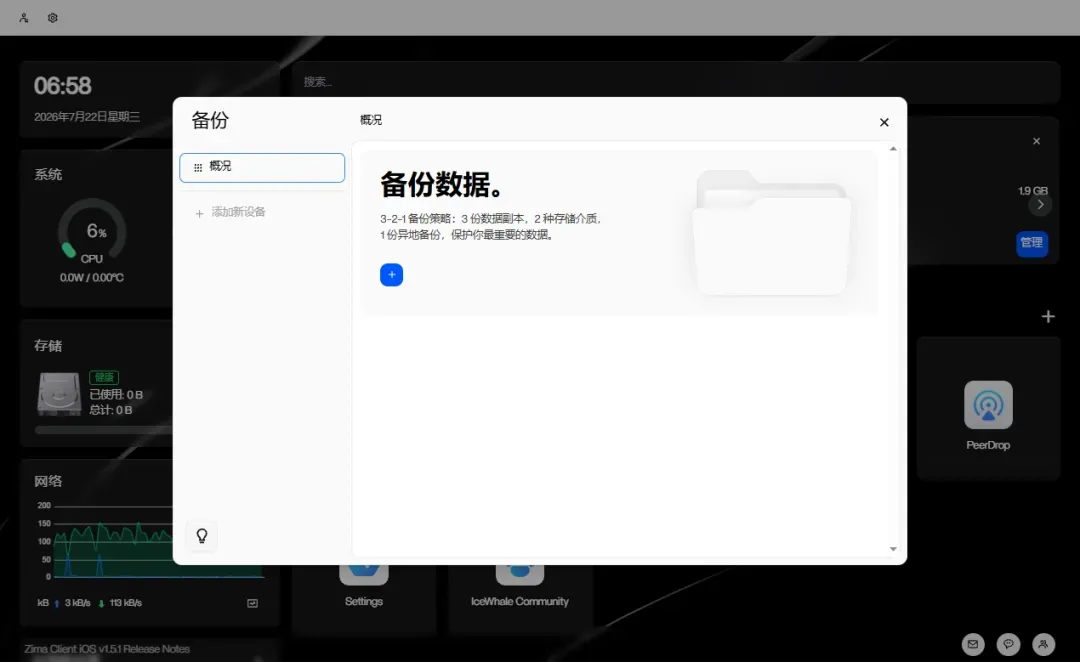Click the plus icon to add an app
1080x662 pixels.
pyautogui.click(x=1048, y=316)
